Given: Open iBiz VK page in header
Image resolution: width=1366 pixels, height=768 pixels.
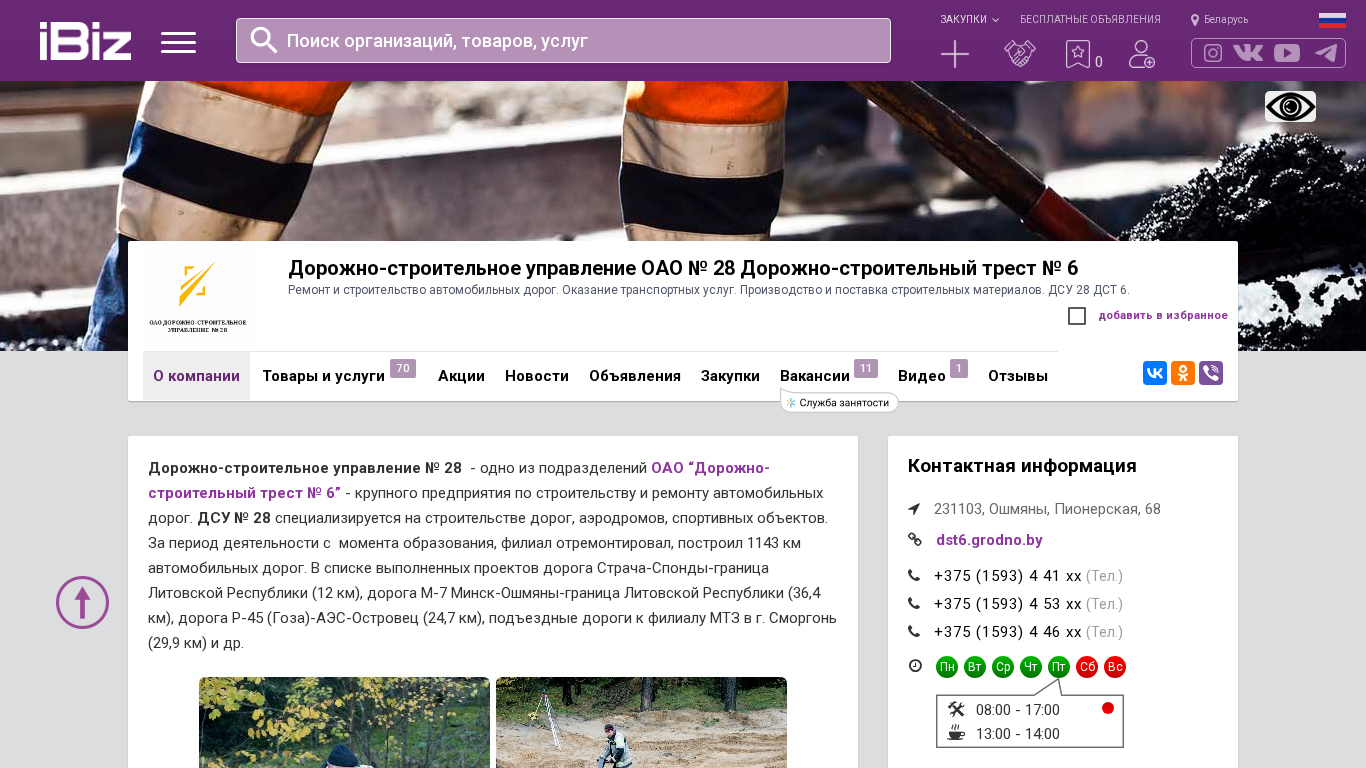Looking at the screenshot, I should click(1248, 53).
